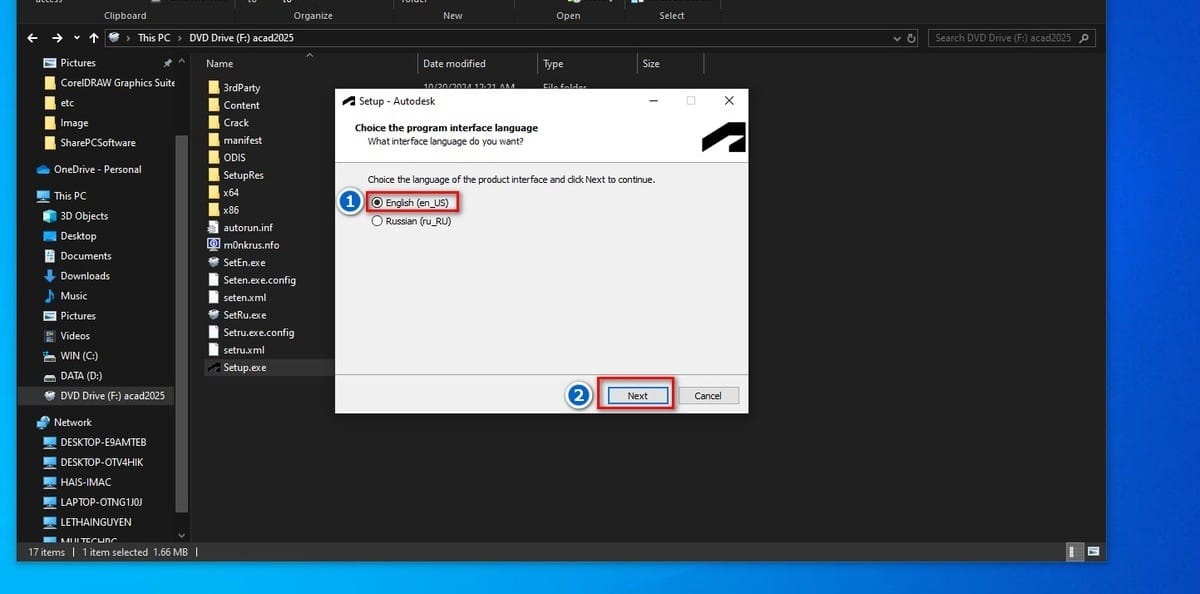1200x594 pixels.
Task: Click the Next button in setup
Action: (x=637, y=396)
